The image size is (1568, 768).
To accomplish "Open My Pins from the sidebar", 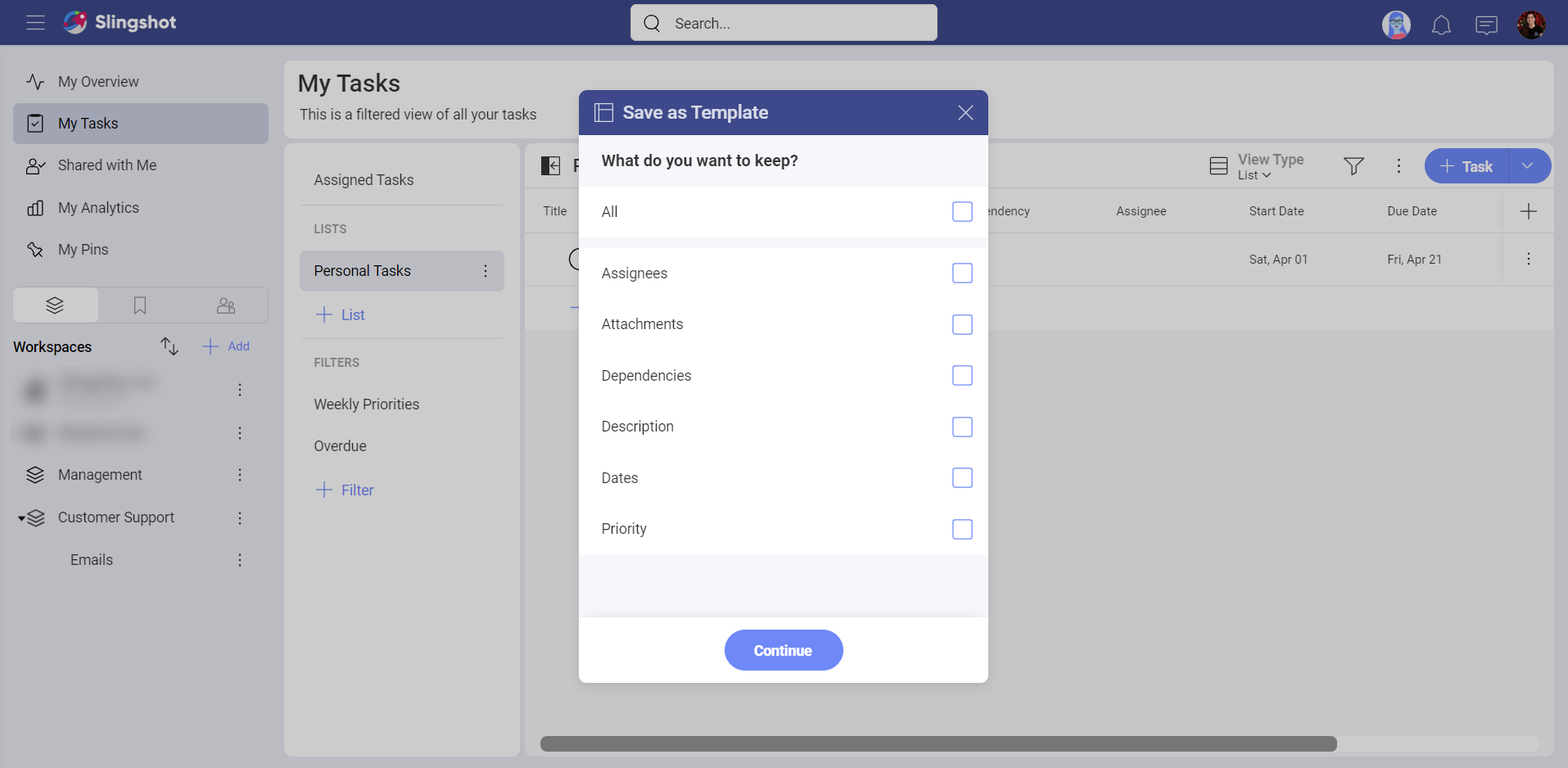I will (83, 249).
